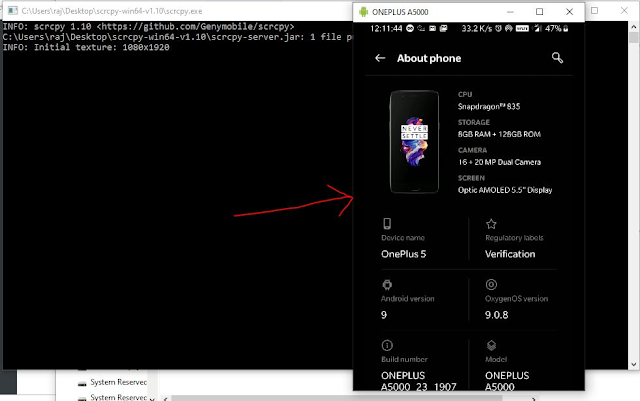Click the console scrollbar up arrow
Screen dimensions: 640x401
(x=633, y=27)
